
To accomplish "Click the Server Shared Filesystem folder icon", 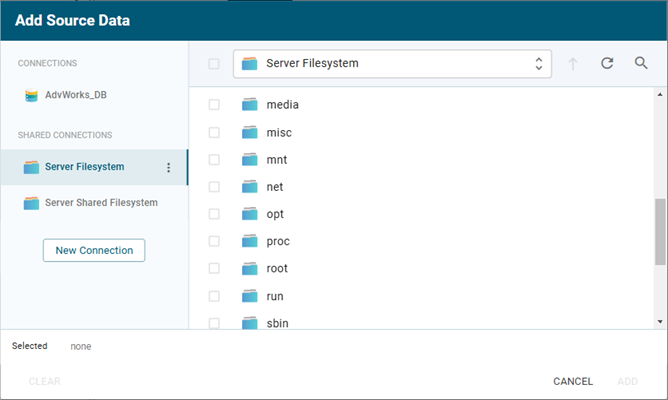I will pos(31,203).
